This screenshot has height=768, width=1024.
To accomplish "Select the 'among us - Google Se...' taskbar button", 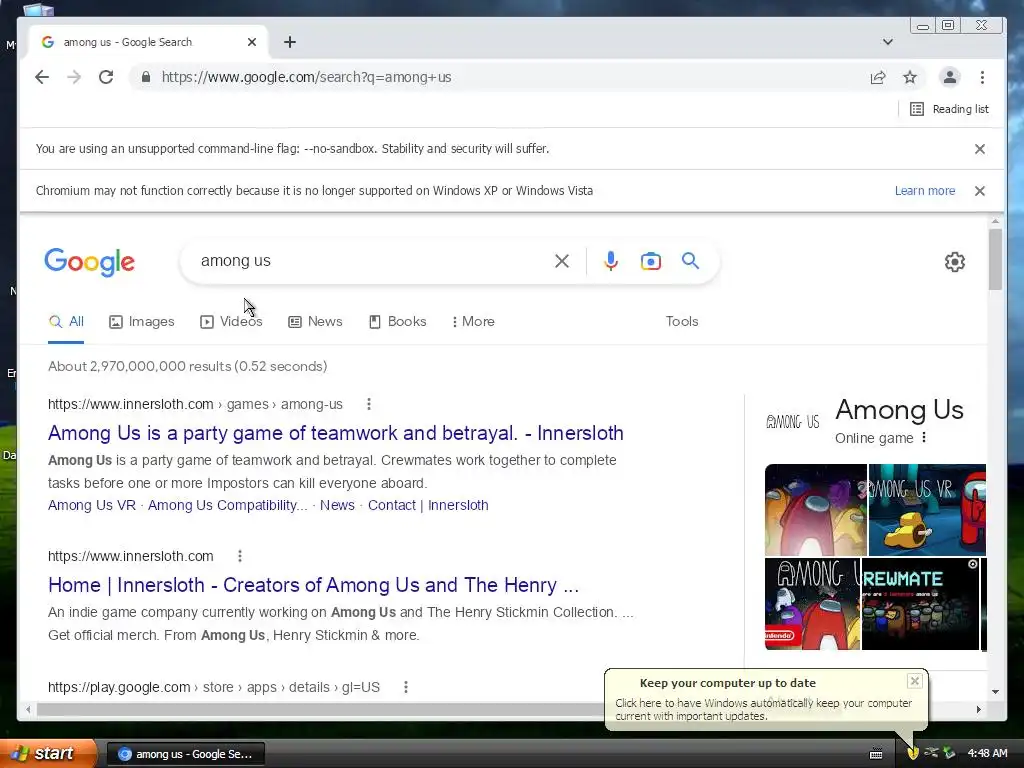I will coord(185,754).
